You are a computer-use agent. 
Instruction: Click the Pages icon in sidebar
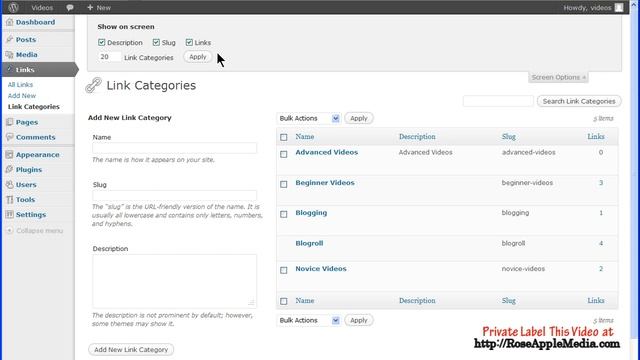pos(9,122)
